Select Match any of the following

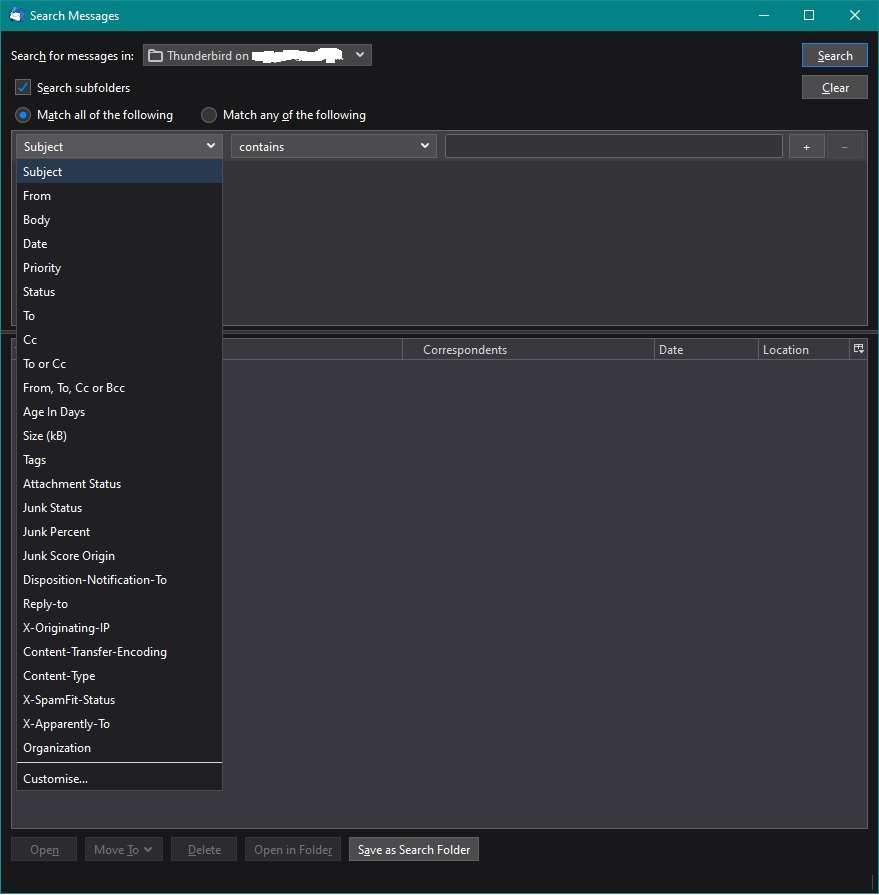pyautogui.click(x=209, y=115)
